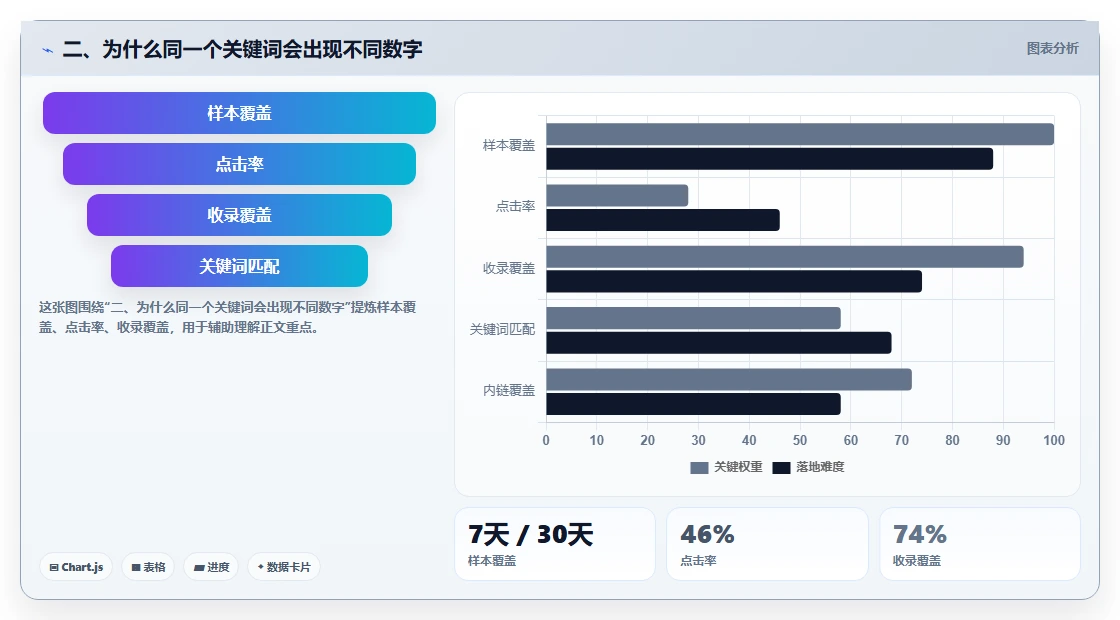Viewport: 1120px width, 620px height.
Task: Click the 图表分析 label in header
Action: point(1052,49)
